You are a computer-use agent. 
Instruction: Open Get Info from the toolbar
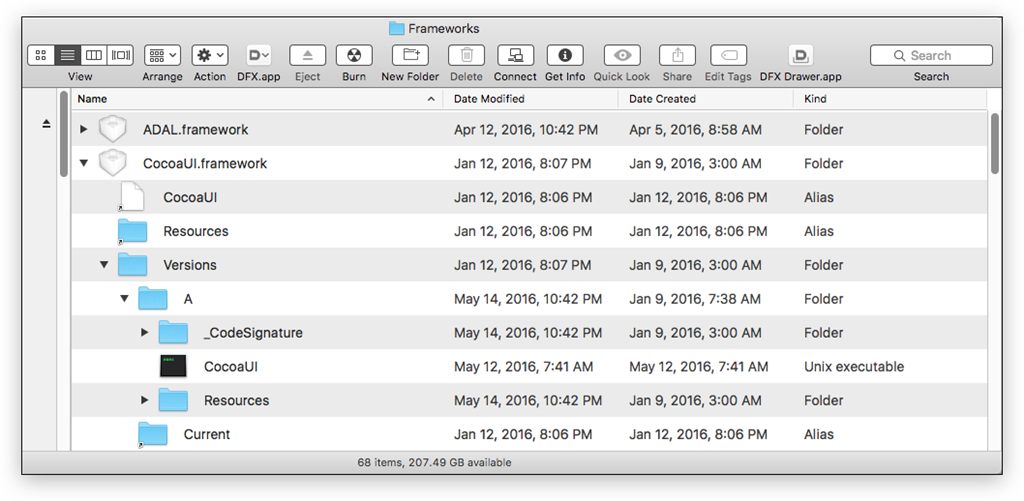pos(565,56)
